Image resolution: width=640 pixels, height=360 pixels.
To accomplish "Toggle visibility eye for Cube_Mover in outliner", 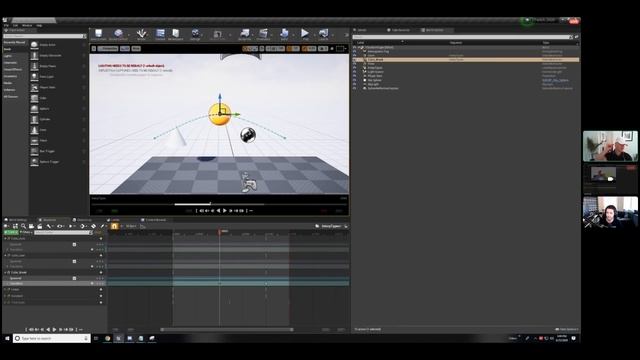I will 354,60.
